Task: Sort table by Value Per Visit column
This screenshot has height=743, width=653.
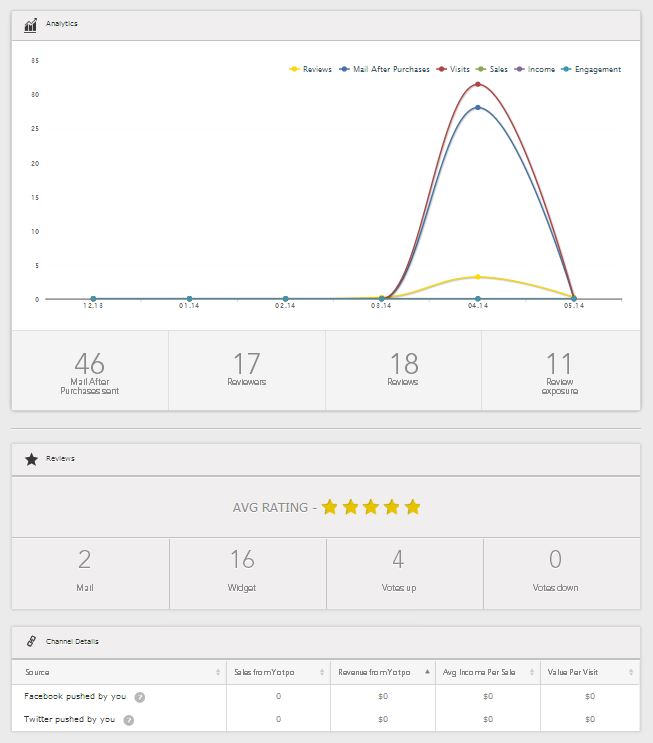Action: coord(590,672)
